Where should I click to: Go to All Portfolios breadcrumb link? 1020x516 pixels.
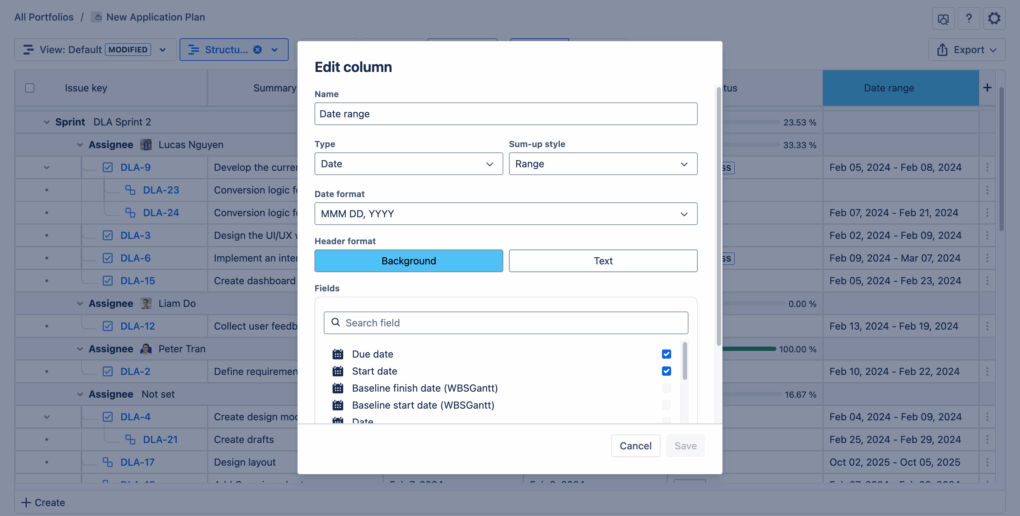coord(44,17)
